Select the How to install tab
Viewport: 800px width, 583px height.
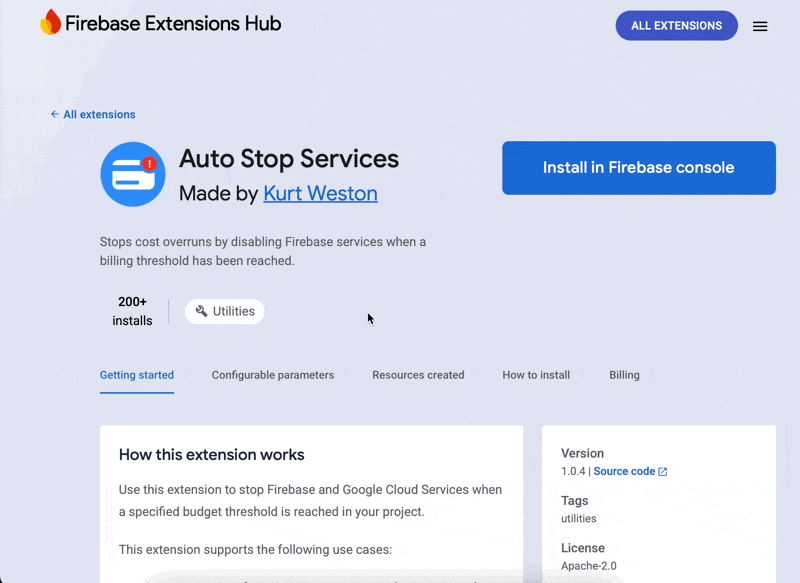536,375
